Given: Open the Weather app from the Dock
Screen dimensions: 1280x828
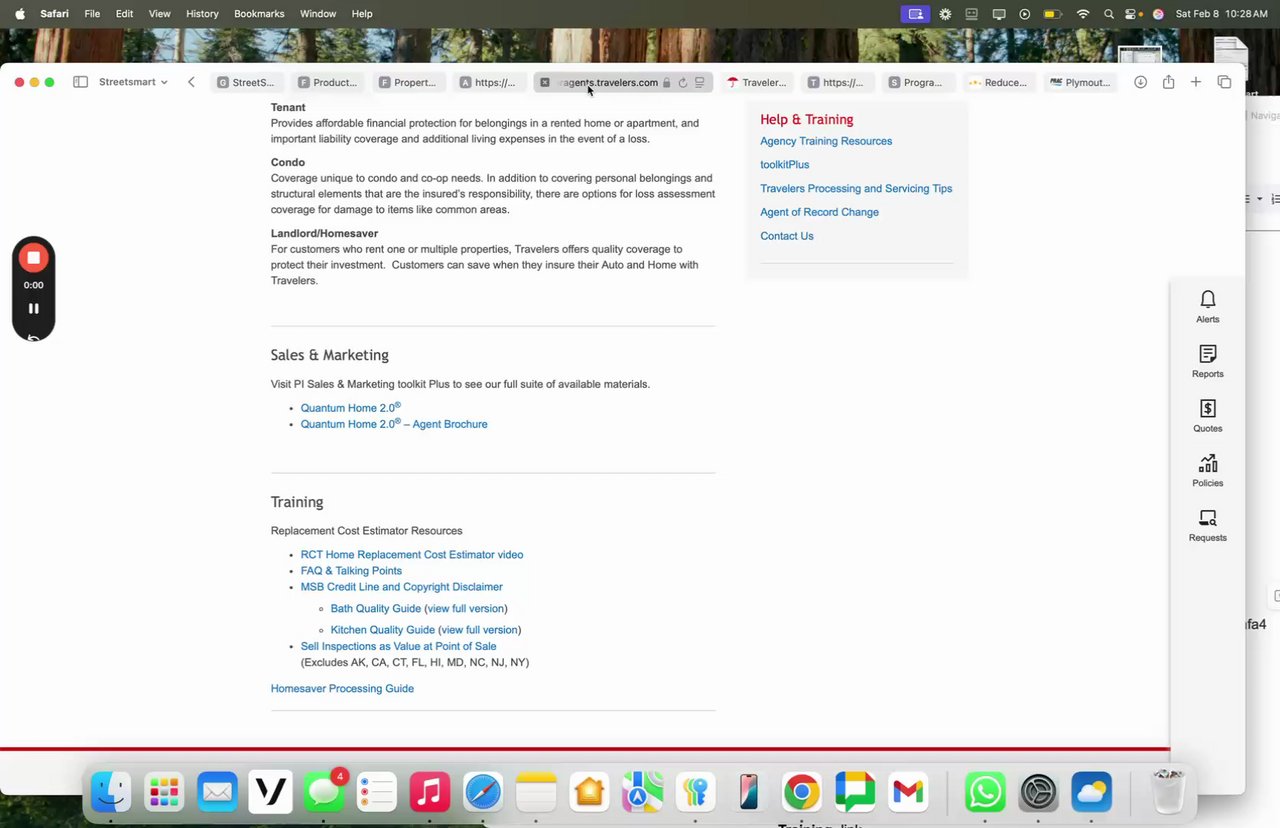Looking at the screenshot, I should pos(1091,793).
